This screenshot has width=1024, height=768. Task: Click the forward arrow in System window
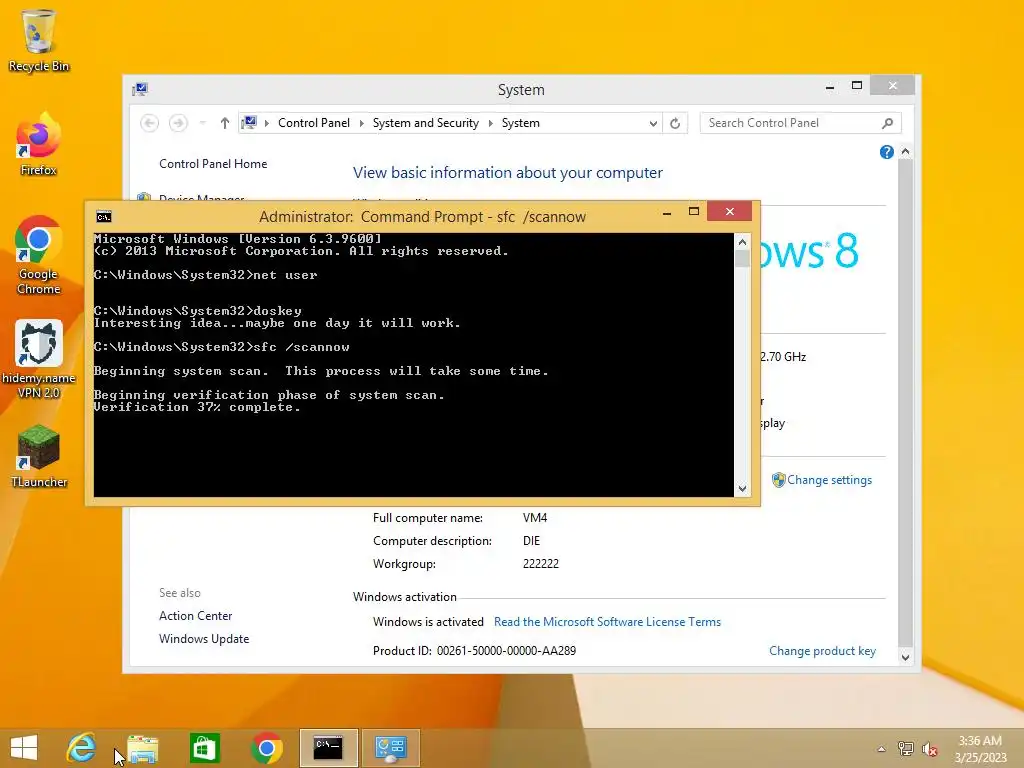(178, 123)
